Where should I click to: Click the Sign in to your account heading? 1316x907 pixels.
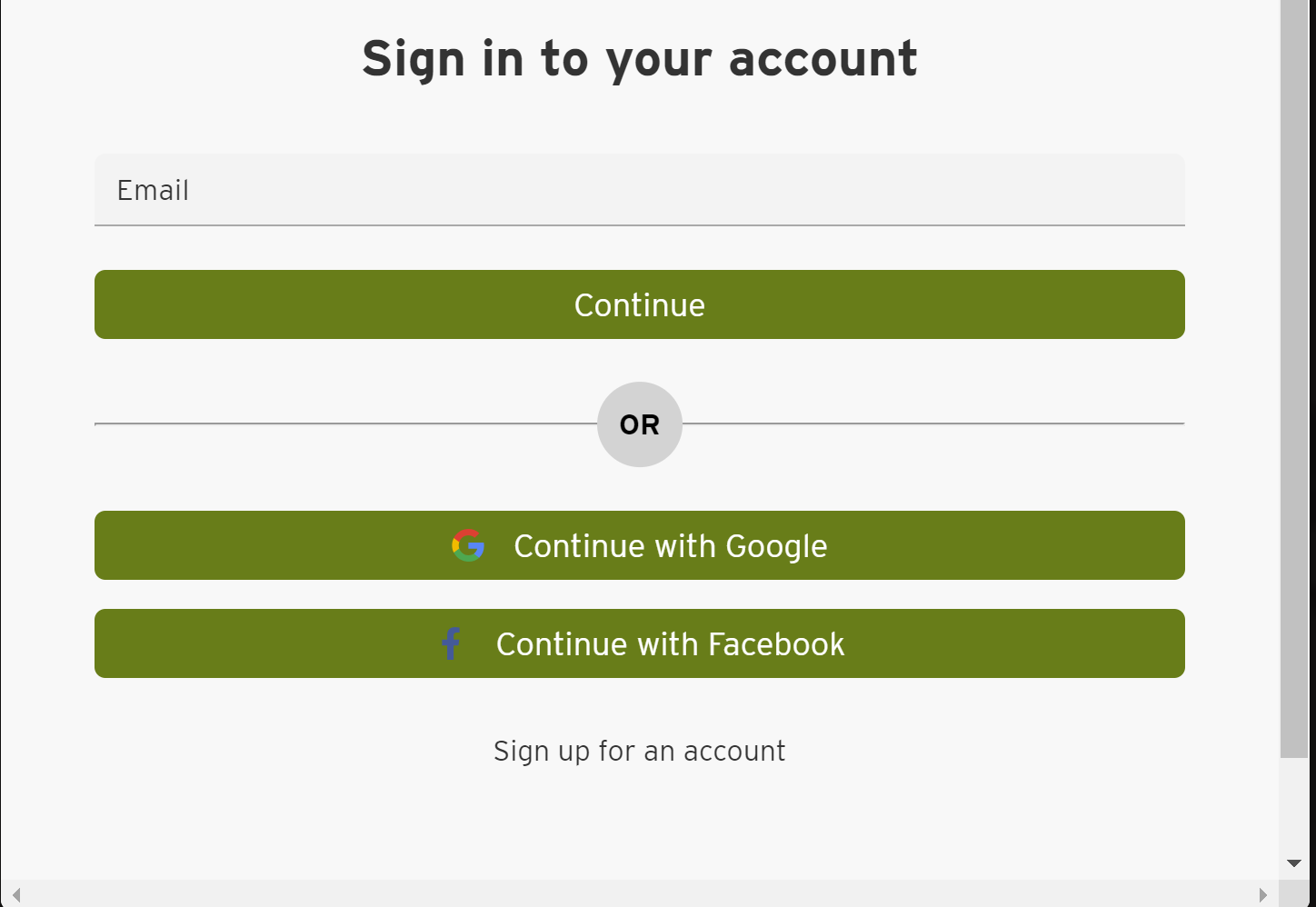click(x=640, y=59)
